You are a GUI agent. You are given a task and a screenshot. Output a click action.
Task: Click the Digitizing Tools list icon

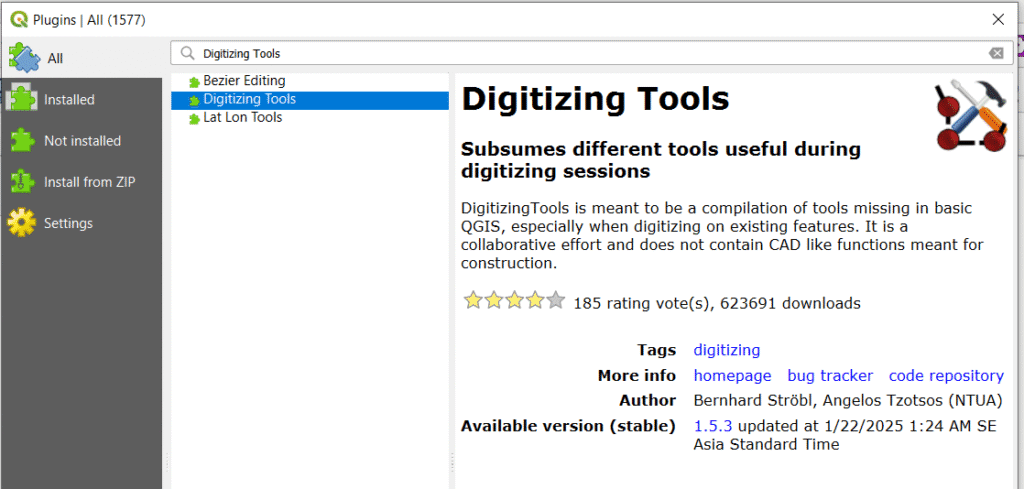pos(193,101)
